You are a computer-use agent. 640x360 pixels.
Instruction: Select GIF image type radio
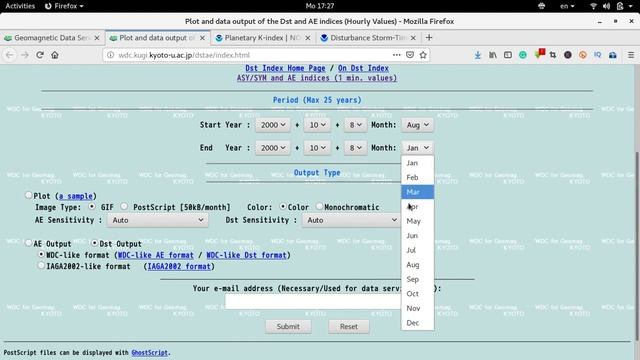coord(92,206)
